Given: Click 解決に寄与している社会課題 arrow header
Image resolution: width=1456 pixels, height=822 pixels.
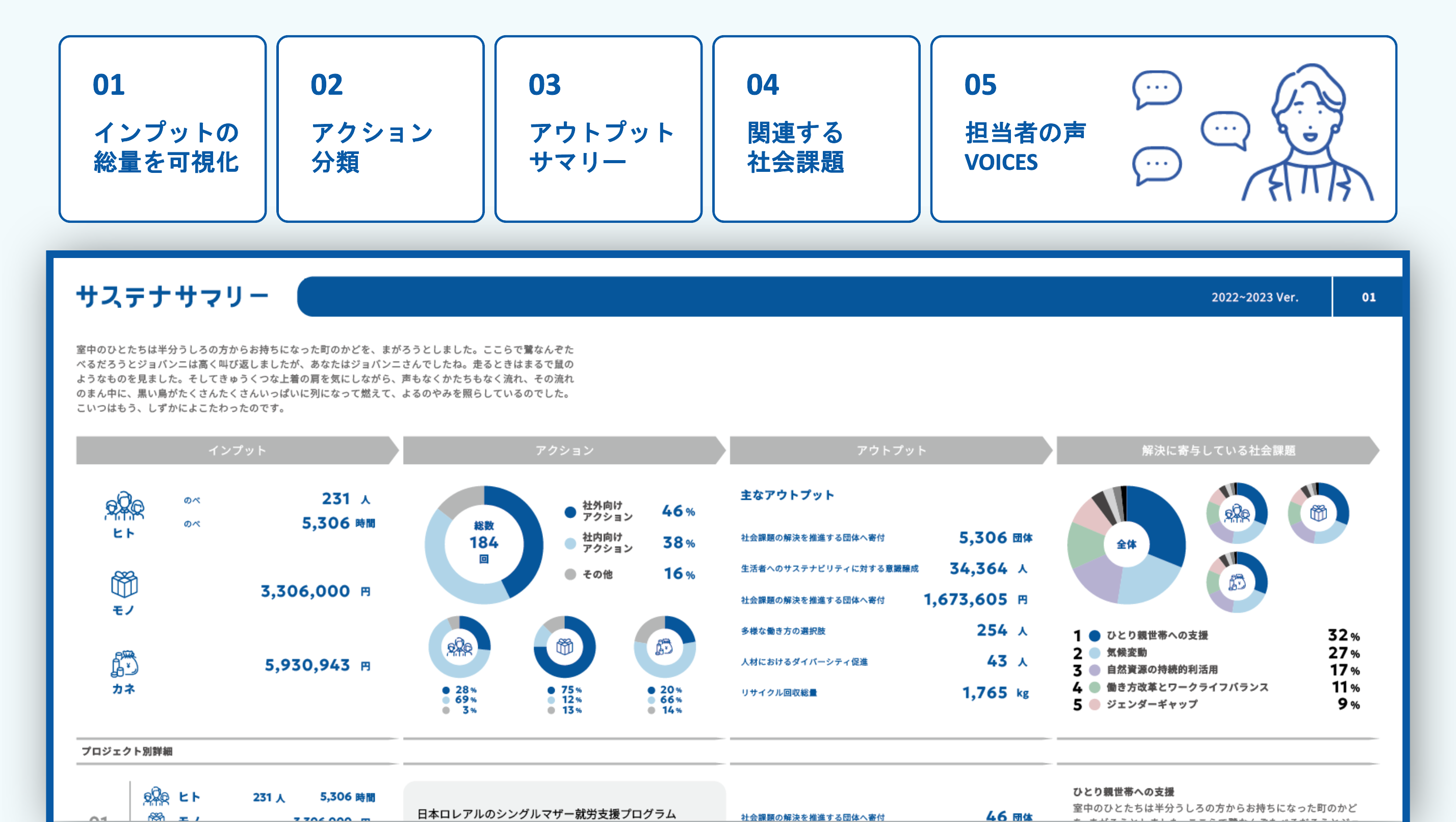Looking at the screenshot, I should tap(1217, 451).
